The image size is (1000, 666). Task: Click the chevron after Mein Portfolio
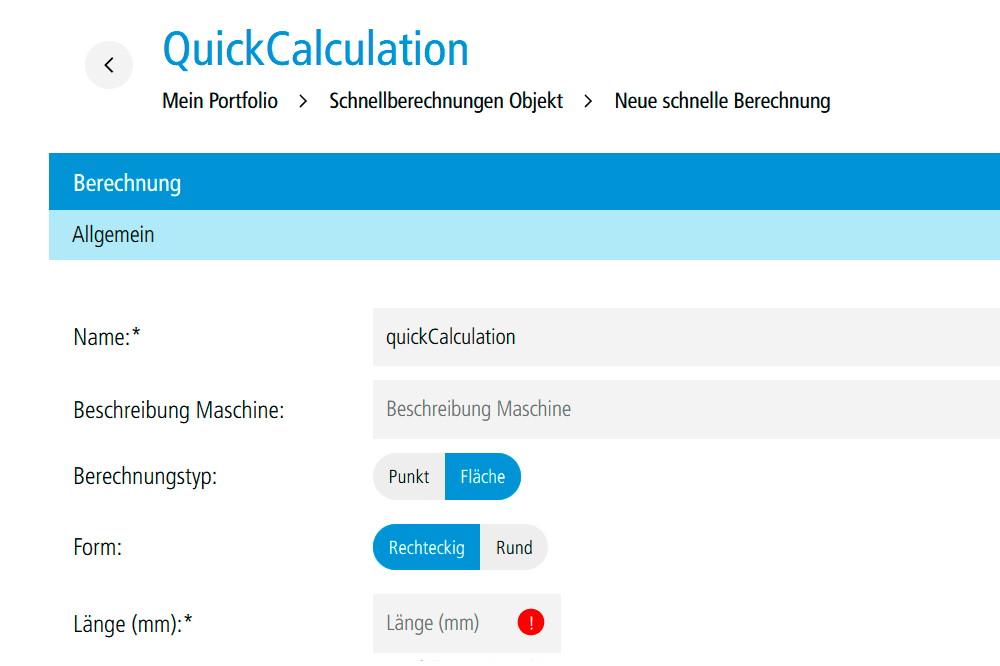coord(303,101)
